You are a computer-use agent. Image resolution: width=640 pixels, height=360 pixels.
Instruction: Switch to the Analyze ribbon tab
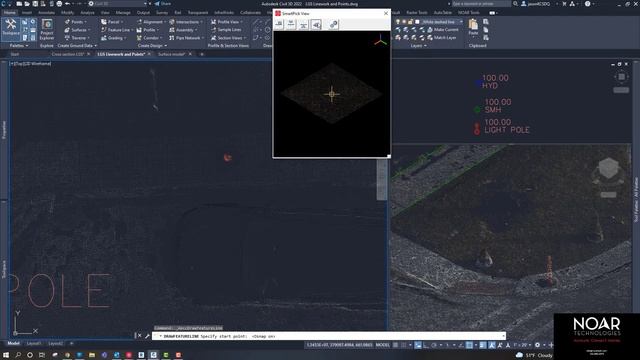tap(87, 13)
